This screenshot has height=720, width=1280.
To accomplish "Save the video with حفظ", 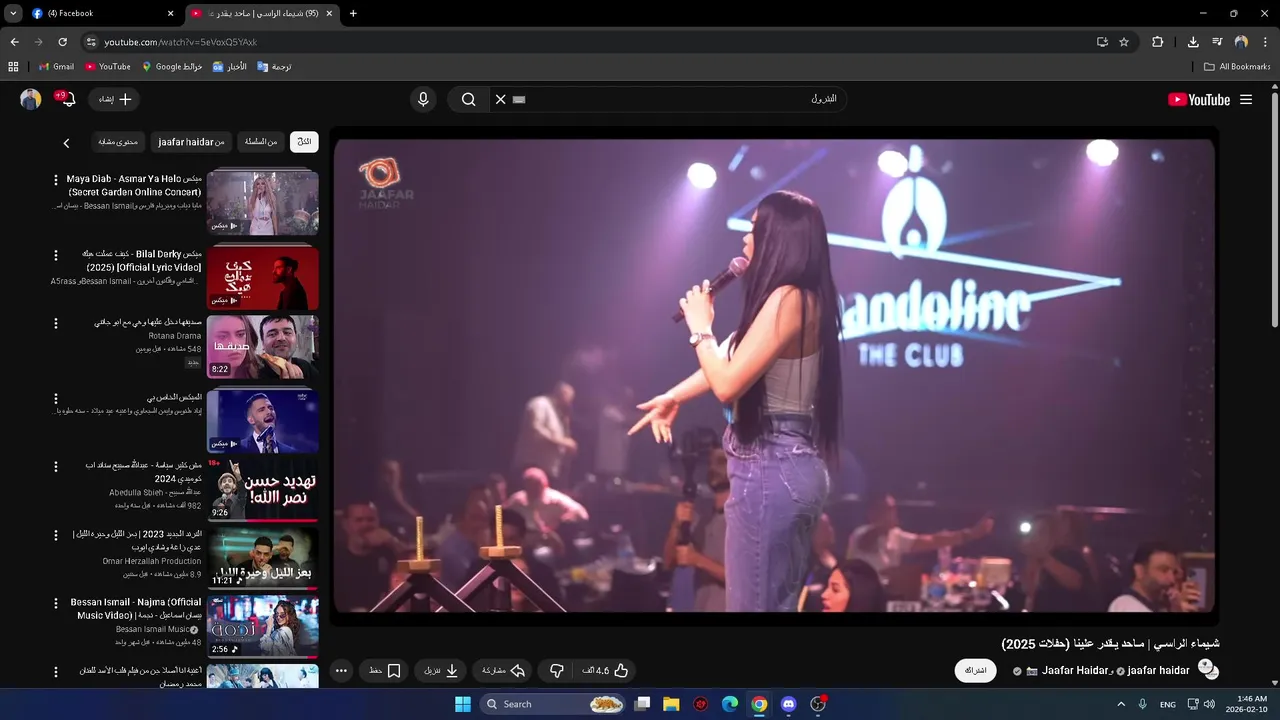I will click(385, 671).
